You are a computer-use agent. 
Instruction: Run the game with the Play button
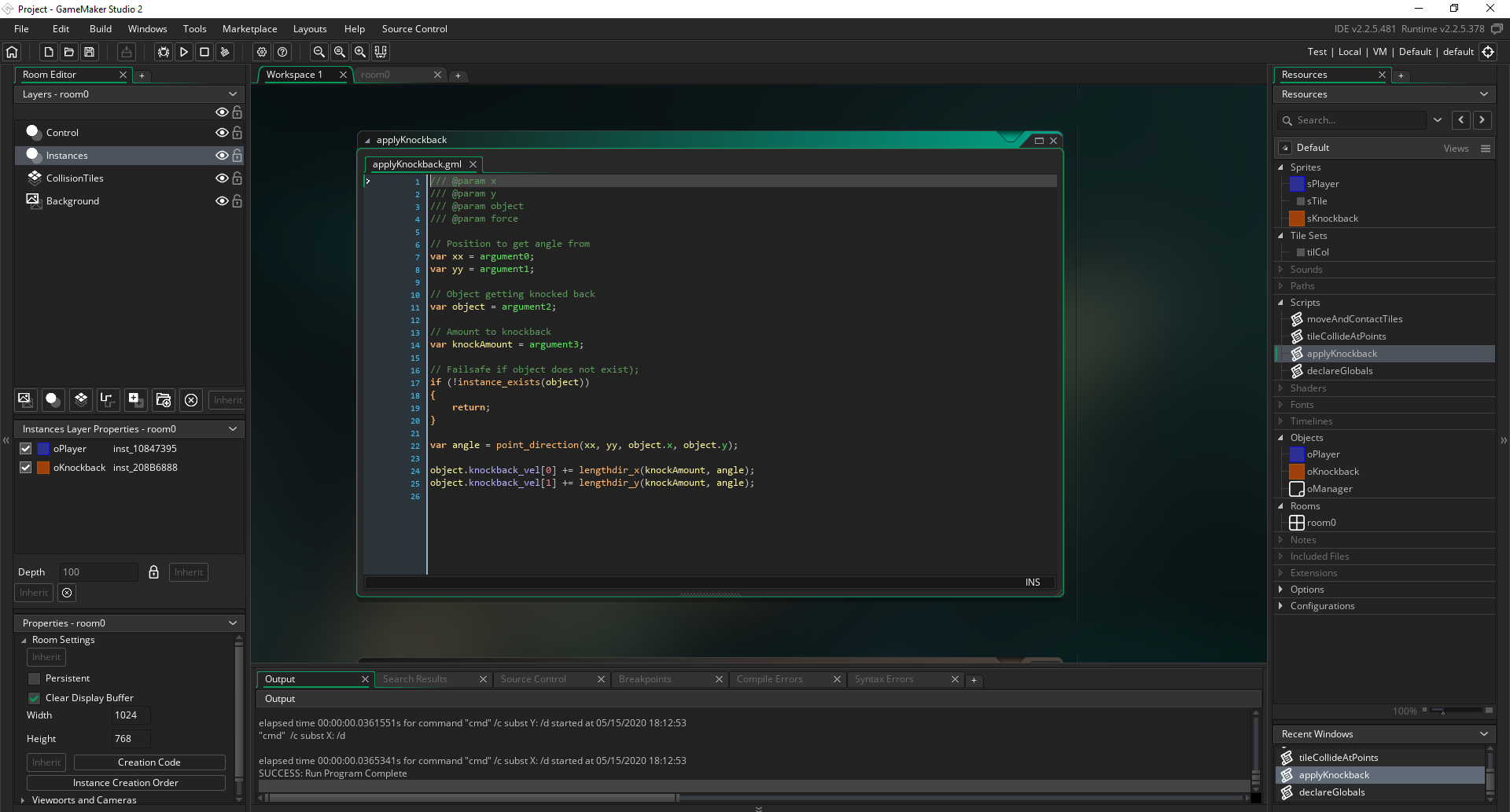(183, 52)
